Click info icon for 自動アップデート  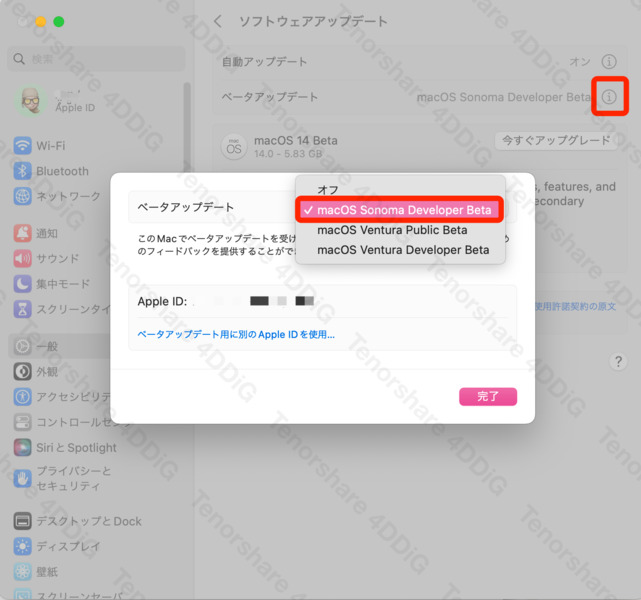tap(609, 62)
